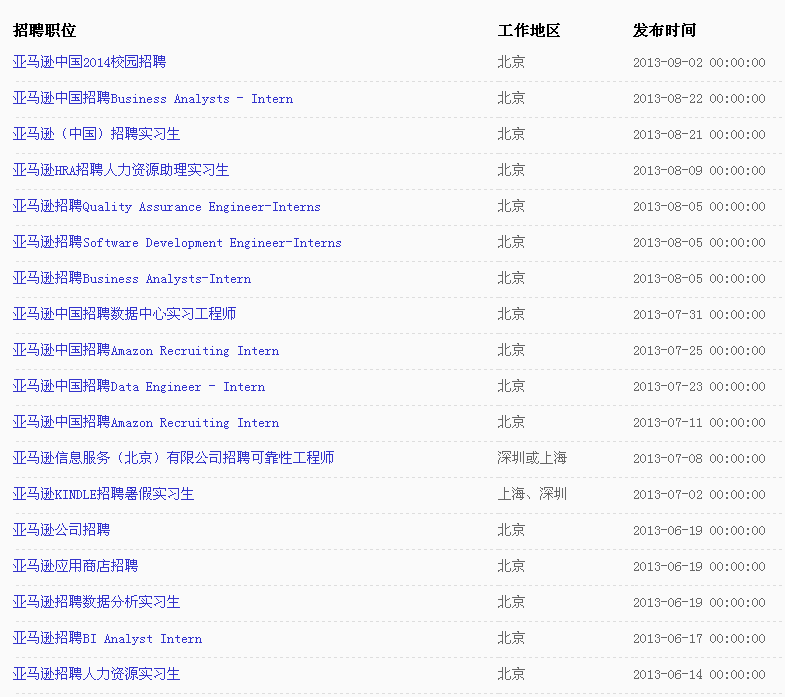Image resolution: width=785 pixels, height=697 pixels.
Task: Open the 亚马逊公司招聘 posting
Action: click(x=61, y=530)
